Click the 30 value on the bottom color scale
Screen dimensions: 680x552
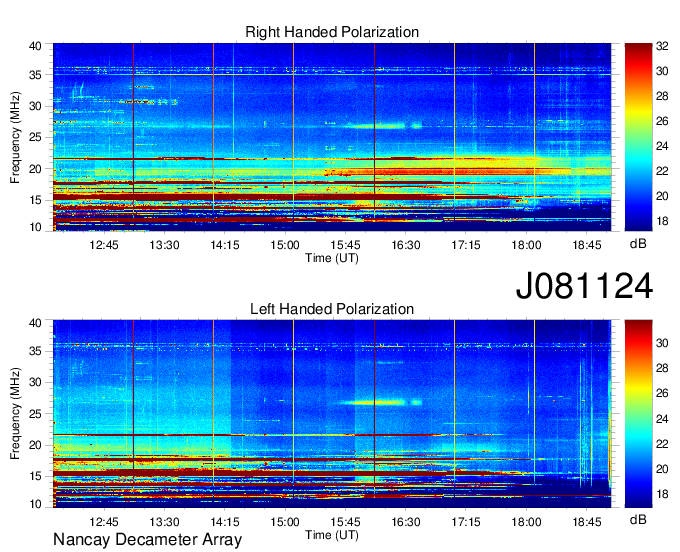tap(662, 343)
